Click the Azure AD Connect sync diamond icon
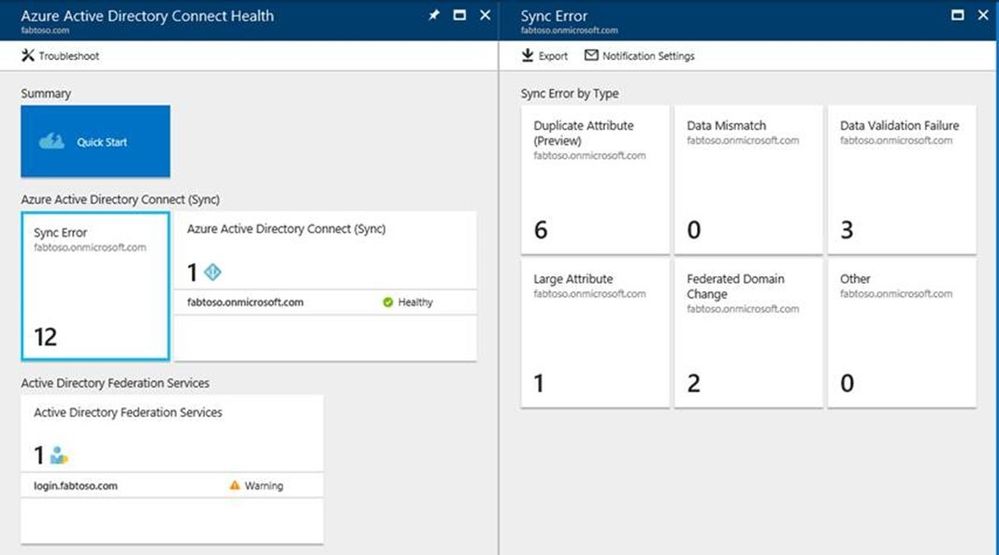This screenshot has height=555, width=999. click(x=212, y=273)
